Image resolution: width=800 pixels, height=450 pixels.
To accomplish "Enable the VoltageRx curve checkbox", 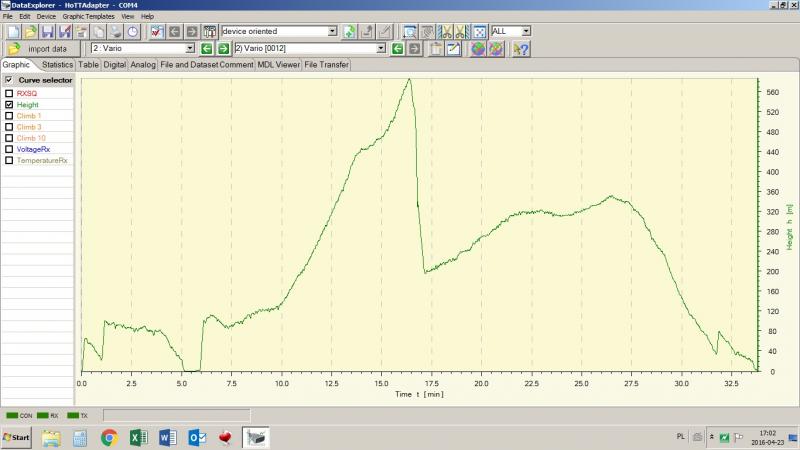I will coord(9,149).
